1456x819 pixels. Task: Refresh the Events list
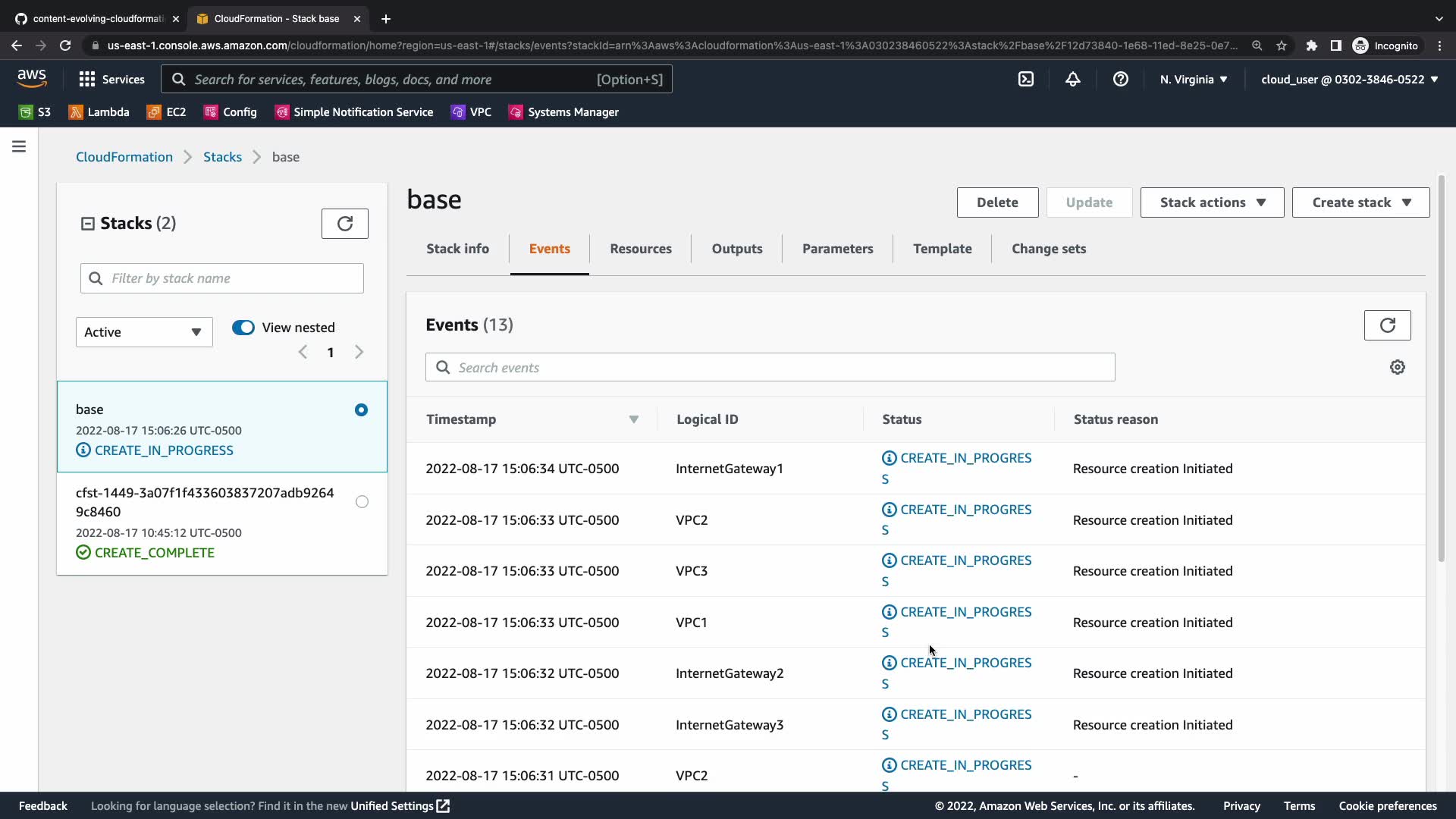tap(1387, 325)
